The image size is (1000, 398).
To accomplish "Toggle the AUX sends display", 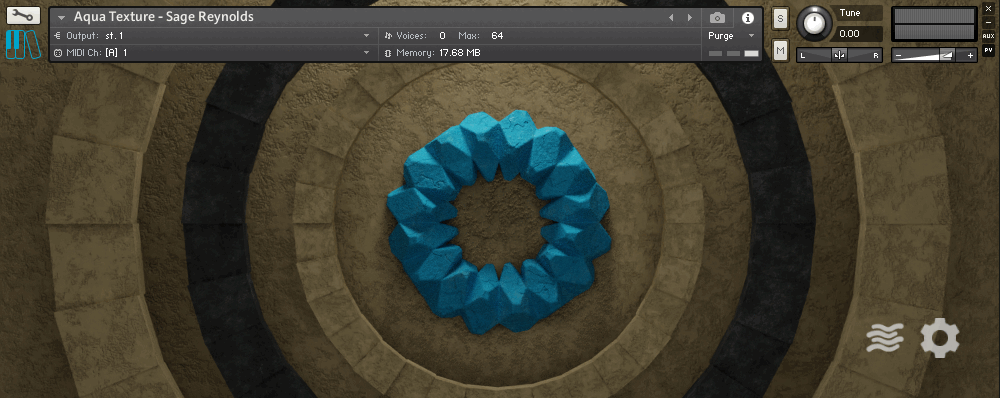I will click(x=989, y=36).
